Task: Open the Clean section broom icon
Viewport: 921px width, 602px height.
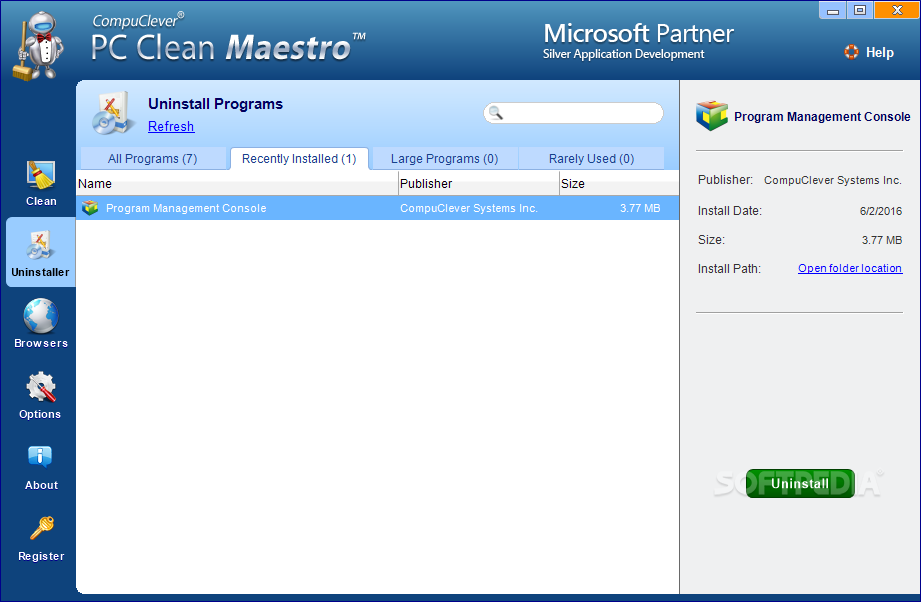Action: [x=41, y=175]
